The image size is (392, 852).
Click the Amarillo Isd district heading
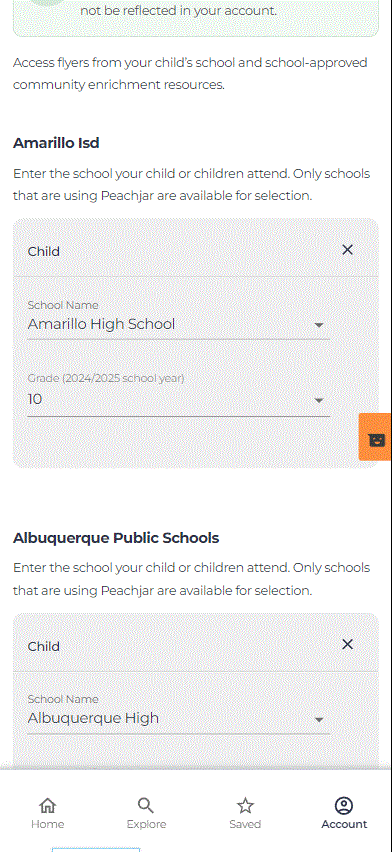point(56,143)
